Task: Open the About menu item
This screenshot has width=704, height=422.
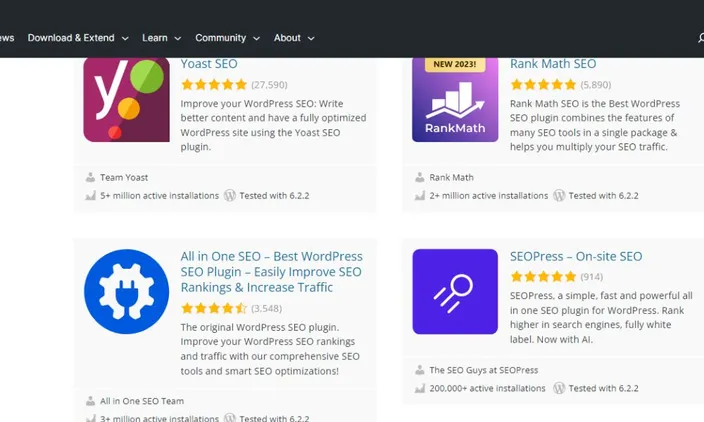Action: point(287,38)
